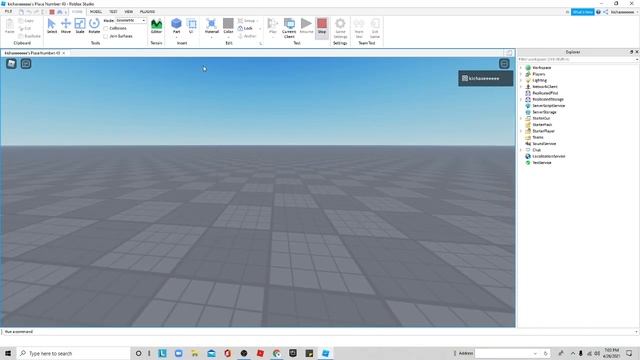640x360 pixels.
Task: Open the Mode dropdown (Geometric)
Action: (x=131, y=20)
